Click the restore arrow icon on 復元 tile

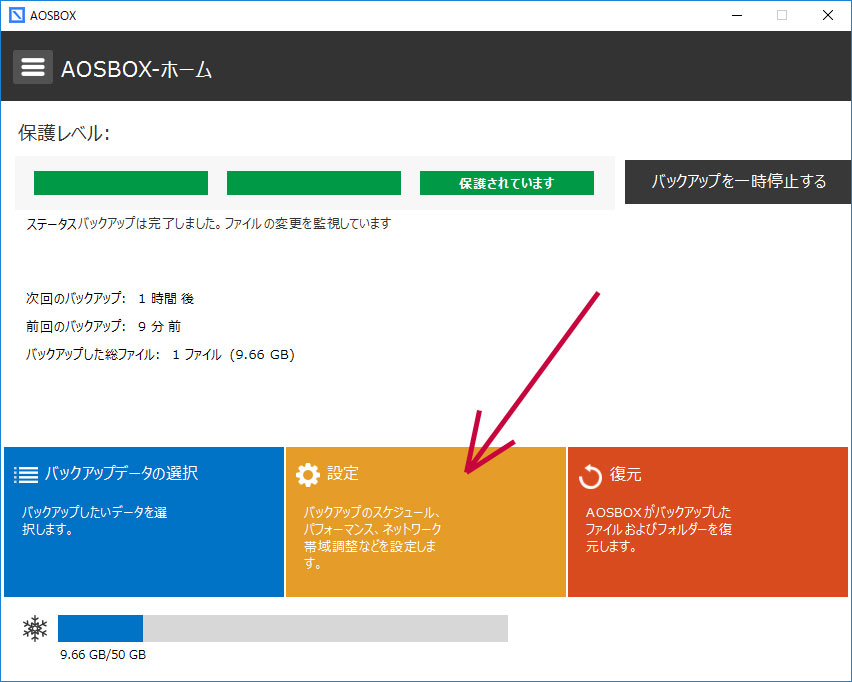pos(590,477)
